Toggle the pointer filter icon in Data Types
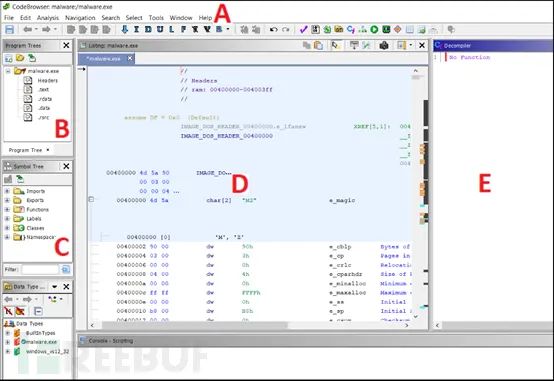The image size is (554, 381). click(8, 311)
